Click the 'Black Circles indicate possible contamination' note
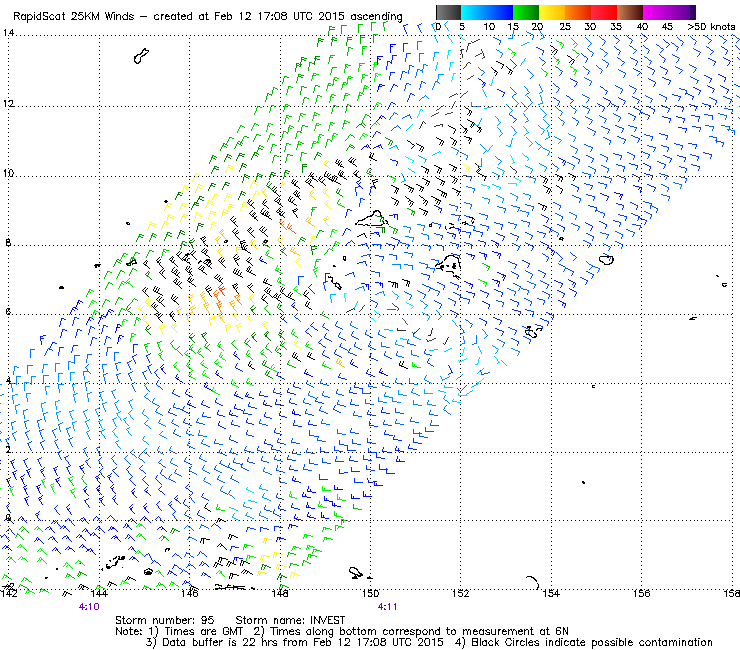 (x=592, y=642)
